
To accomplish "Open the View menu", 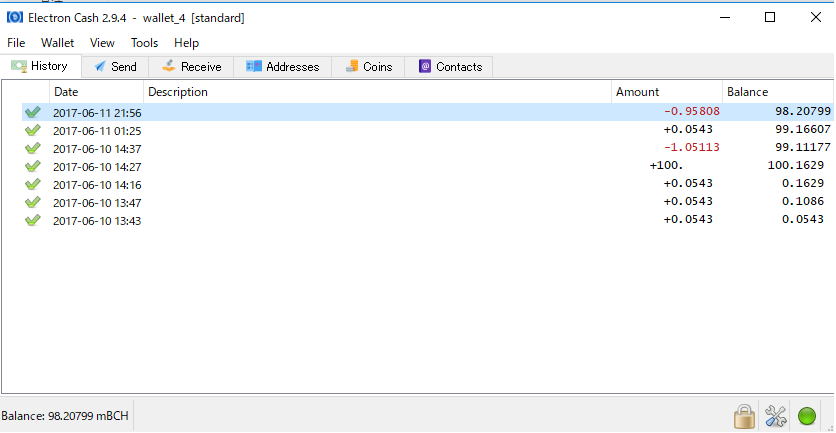I will point(102,43).
